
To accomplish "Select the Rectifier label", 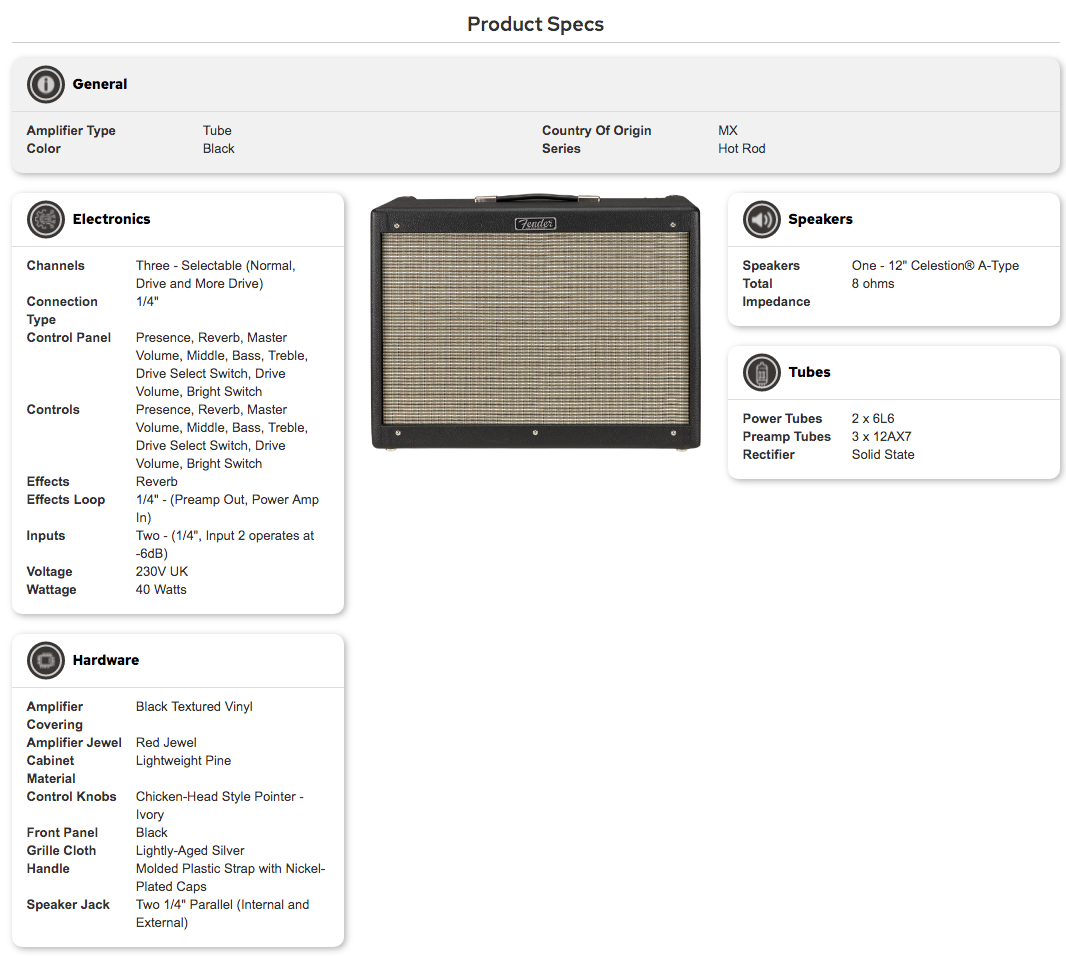I will pos(768,455).
